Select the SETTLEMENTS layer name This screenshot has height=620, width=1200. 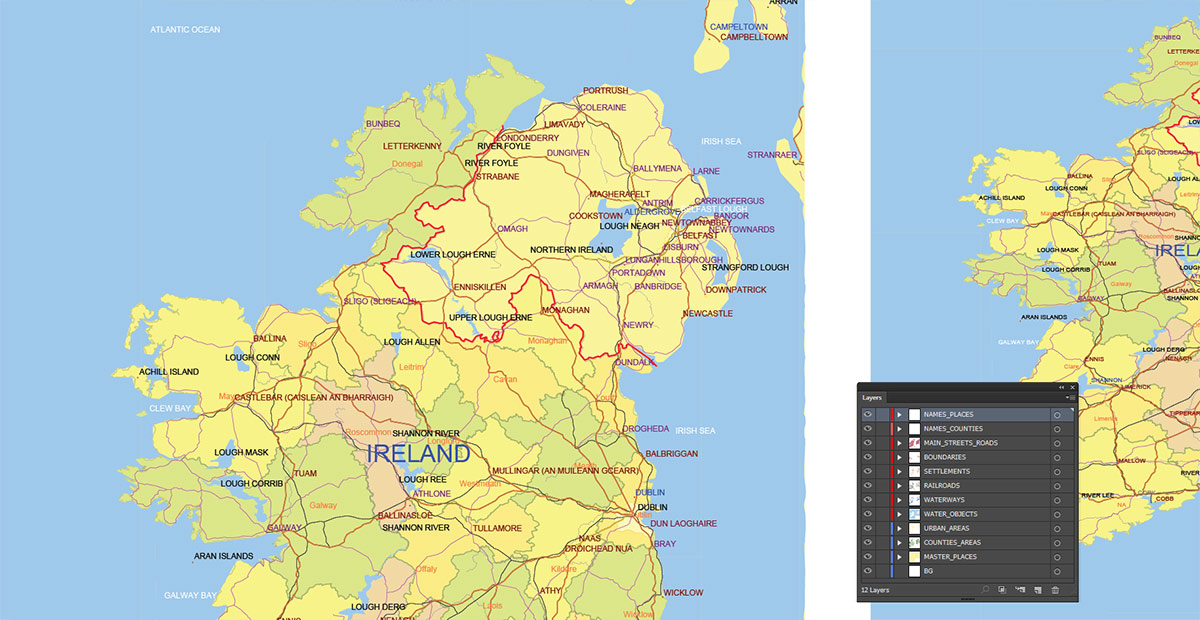pos(947,472)
